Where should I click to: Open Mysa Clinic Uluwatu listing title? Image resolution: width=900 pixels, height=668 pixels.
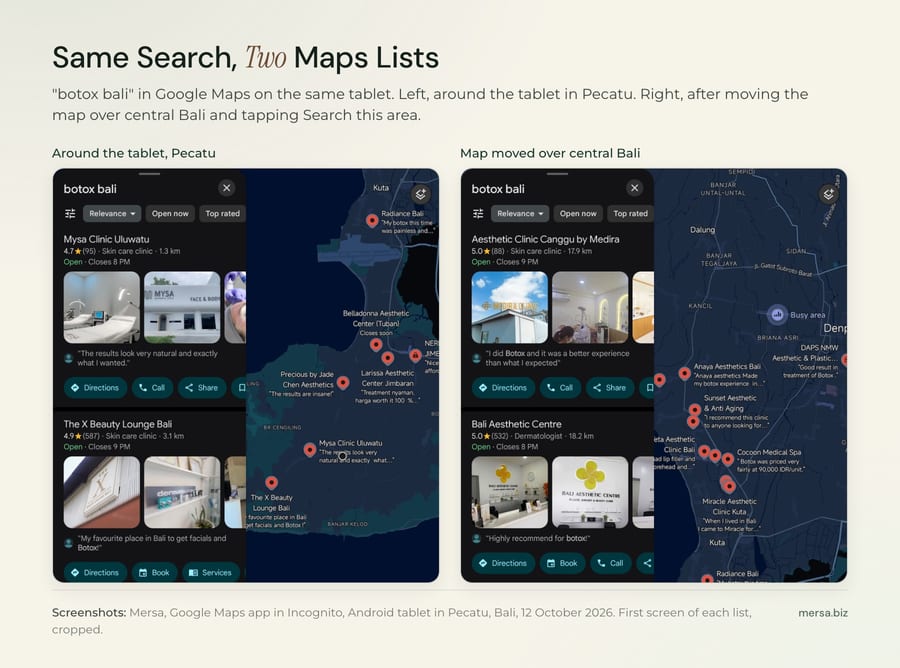coord(106,239)
